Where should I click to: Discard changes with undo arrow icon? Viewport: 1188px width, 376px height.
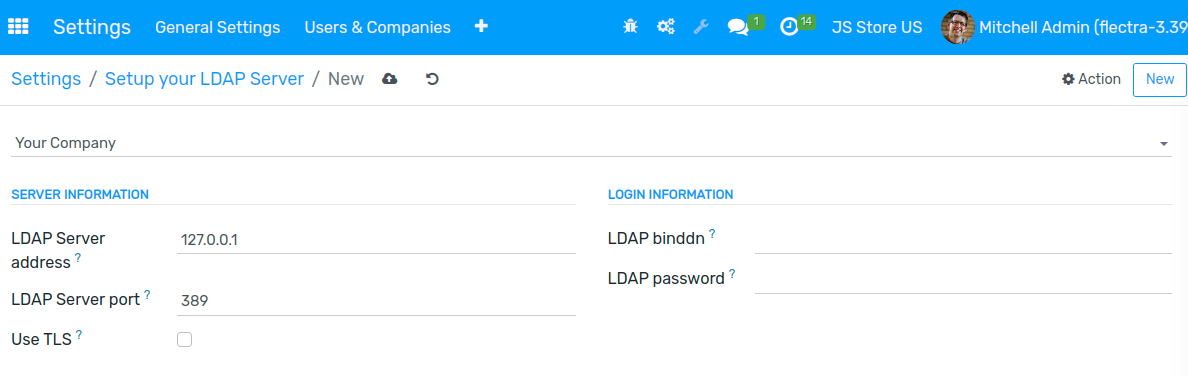pos(433,79)
